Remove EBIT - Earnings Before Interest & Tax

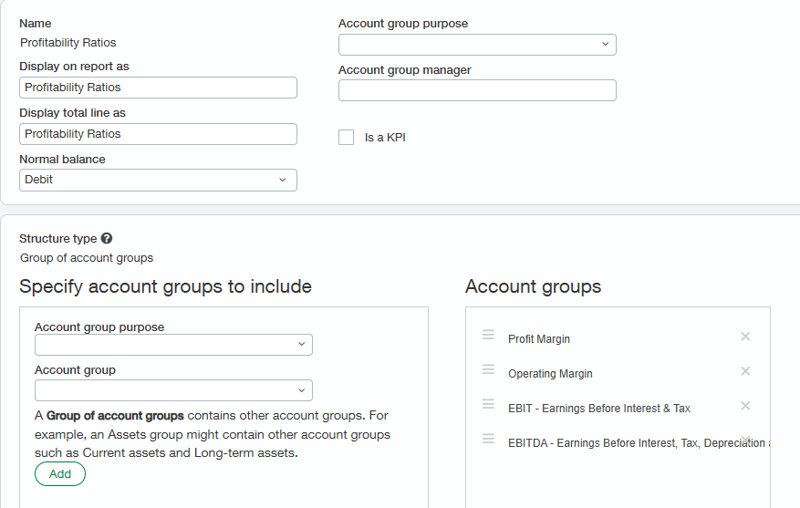click(745, 406)
